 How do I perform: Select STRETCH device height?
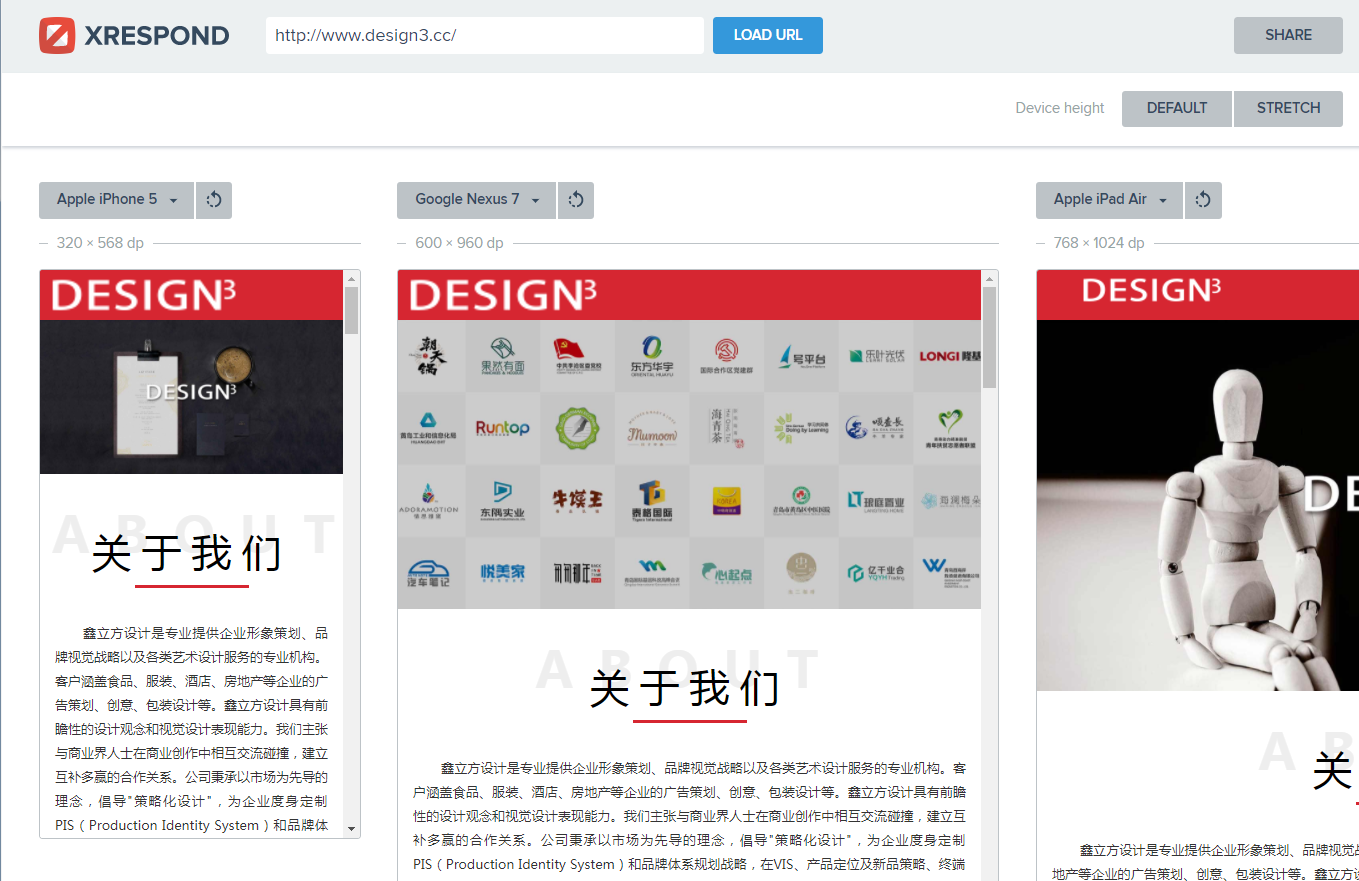click(1288, 108)
